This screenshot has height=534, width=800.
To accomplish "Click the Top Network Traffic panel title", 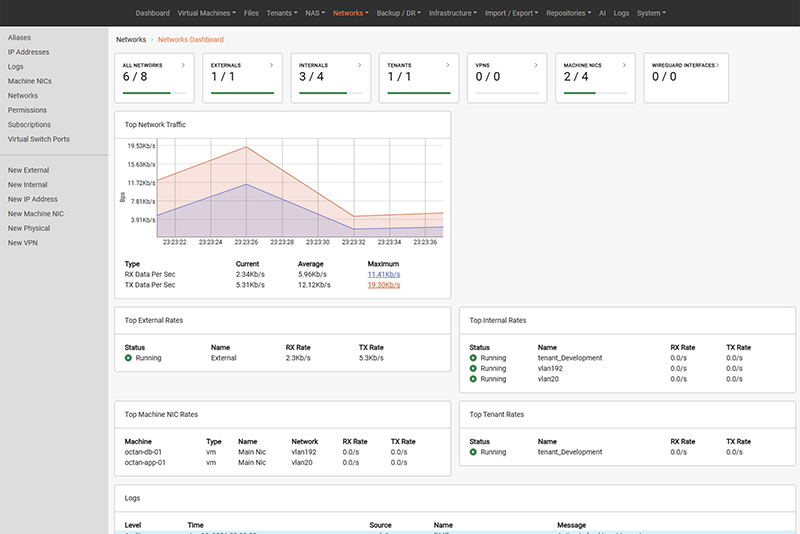I will (x=155, y=124).
